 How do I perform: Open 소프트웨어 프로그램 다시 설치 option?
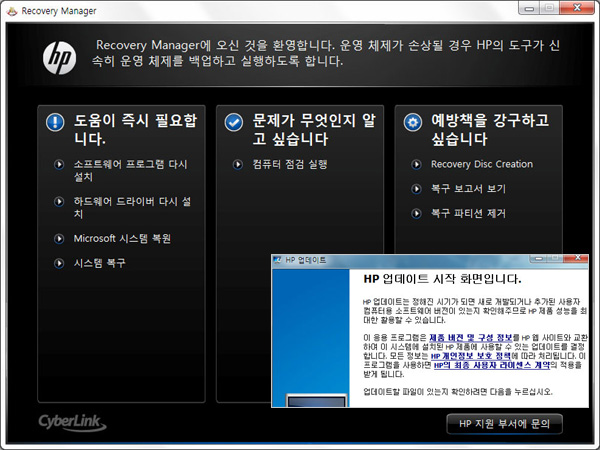coord(130,171)
